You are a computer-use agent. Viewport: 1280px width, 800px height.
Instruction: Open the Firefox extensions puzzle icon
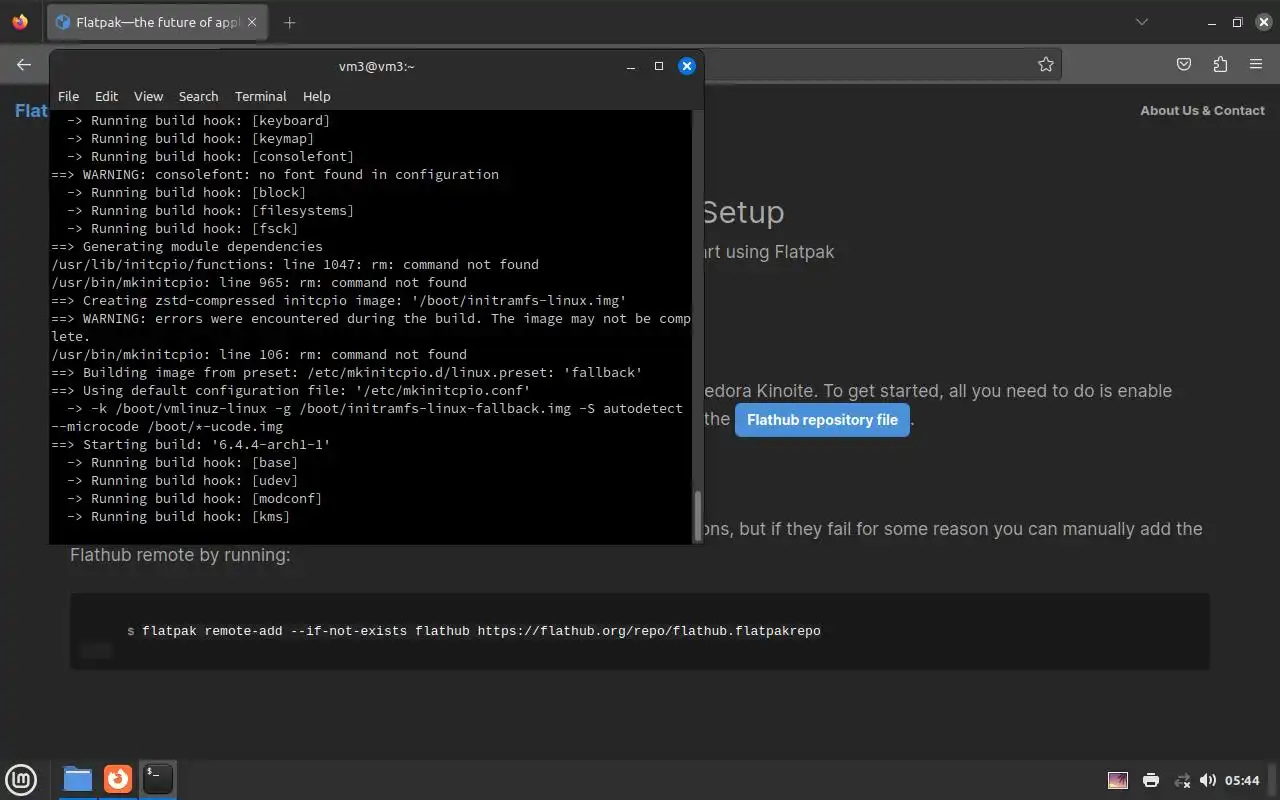point(1220,64)
